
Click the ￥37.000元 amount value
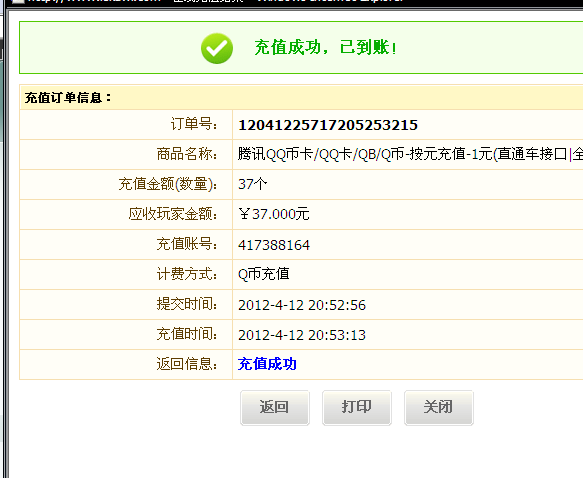coord(274,214)
